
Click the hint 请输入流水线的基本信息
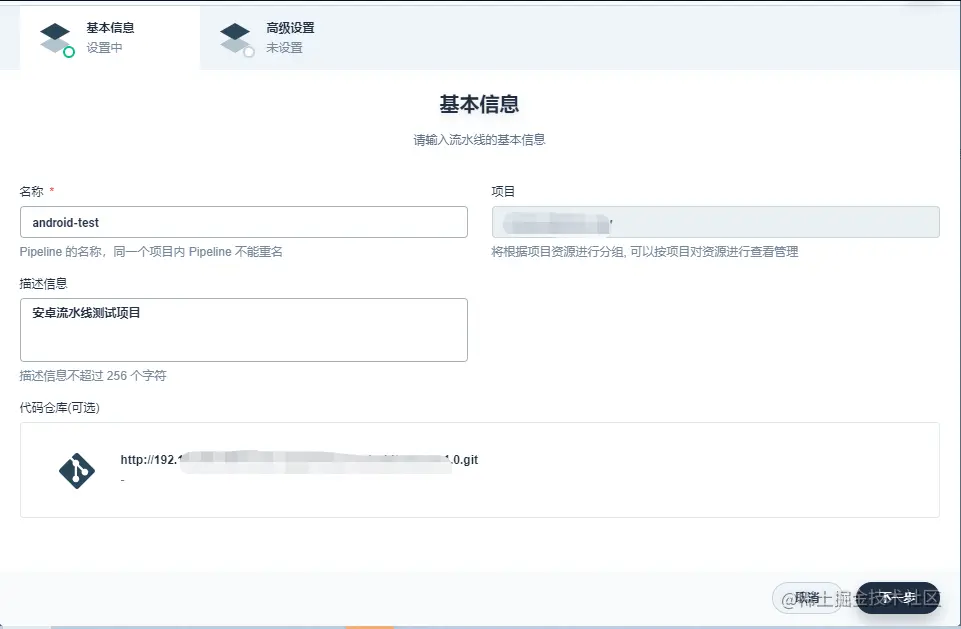coord(479,140)
